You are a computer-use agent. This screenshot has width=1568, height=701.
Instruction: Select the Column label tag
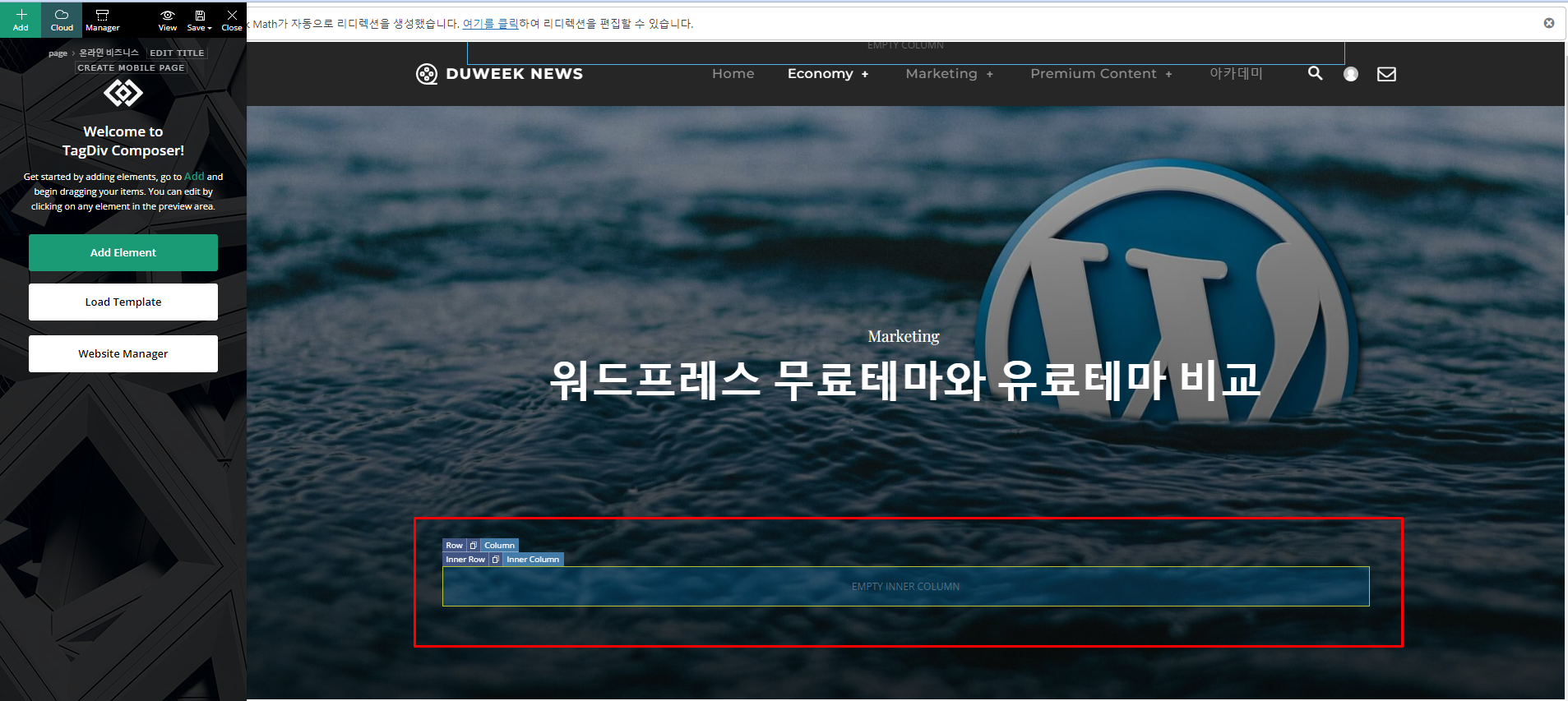click(x=499, y=546)
